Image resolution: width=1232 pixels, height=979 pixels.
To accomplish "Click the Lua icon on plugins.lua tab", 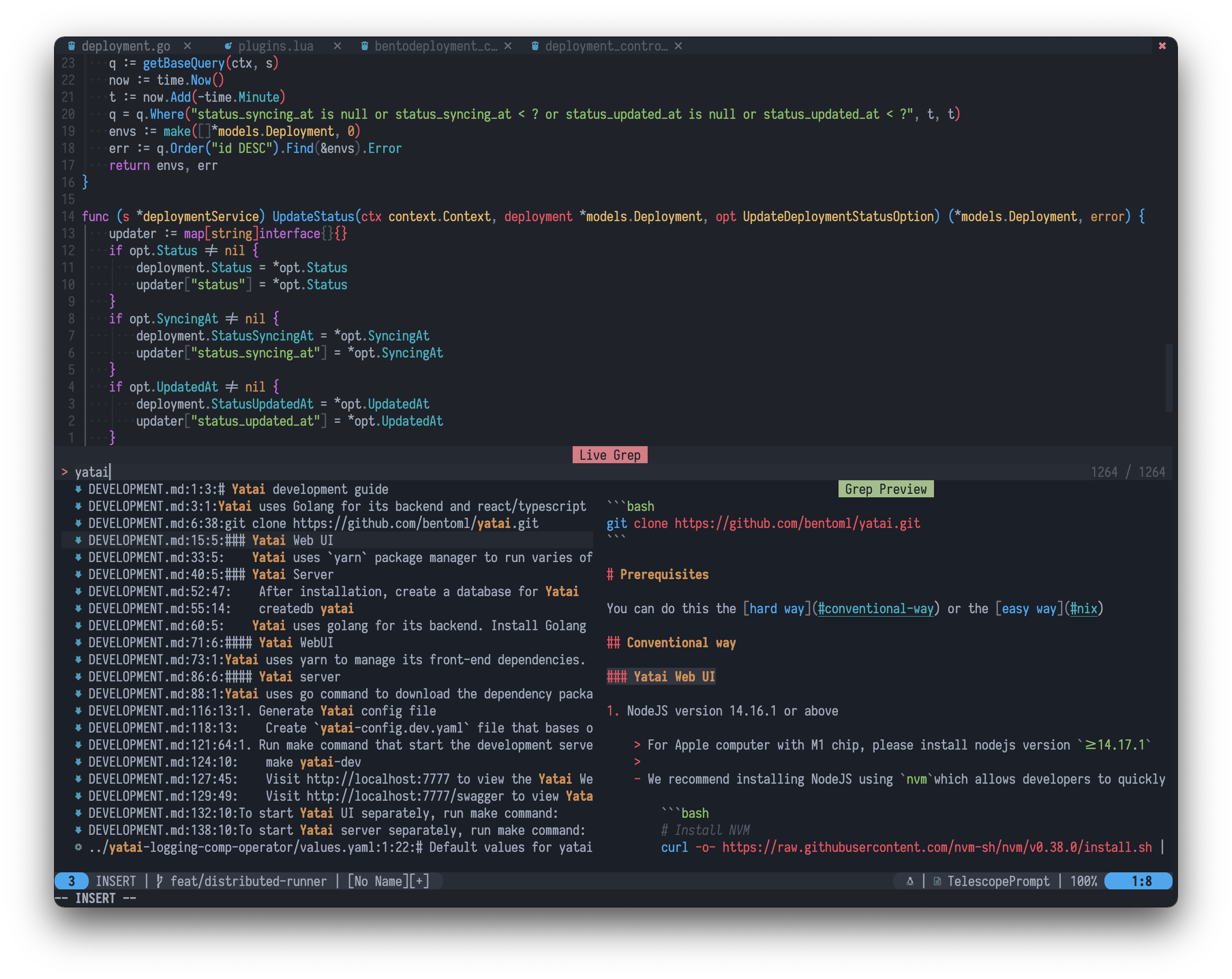I will (x=228, y=46).
